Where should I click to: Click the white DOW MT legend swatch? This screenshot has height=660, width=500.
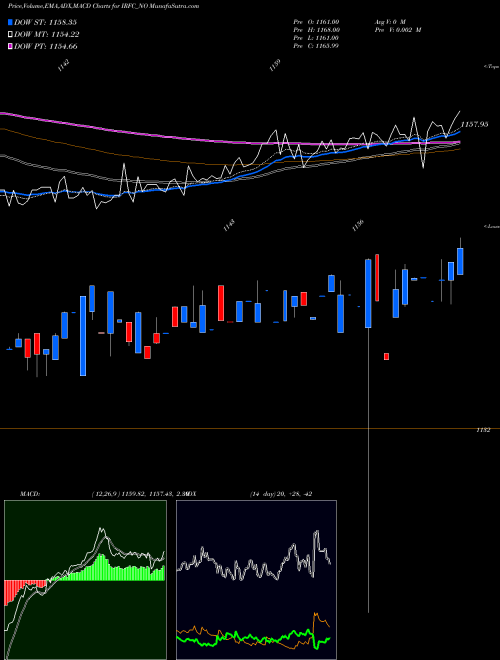pos(10,35)
